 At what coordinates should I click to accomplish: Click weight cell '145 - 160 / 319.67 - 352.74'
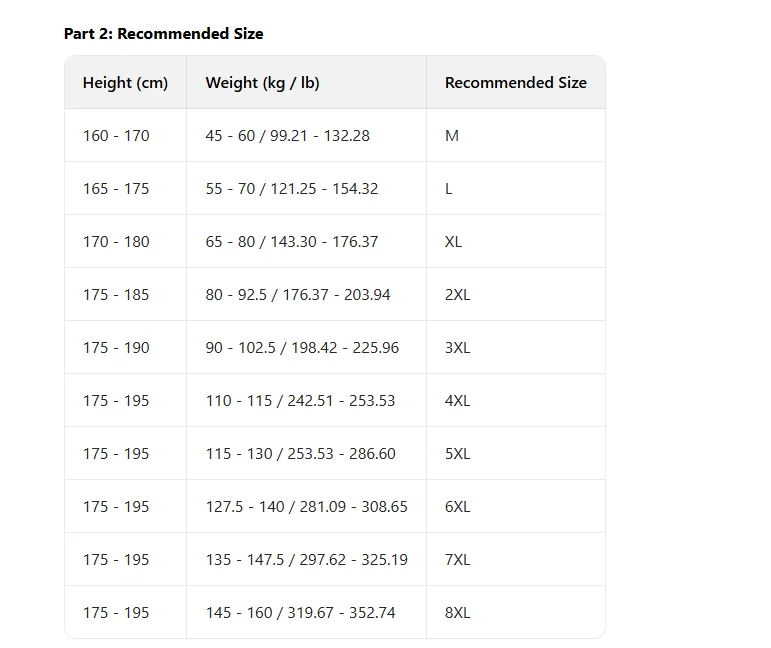[300, 613]
